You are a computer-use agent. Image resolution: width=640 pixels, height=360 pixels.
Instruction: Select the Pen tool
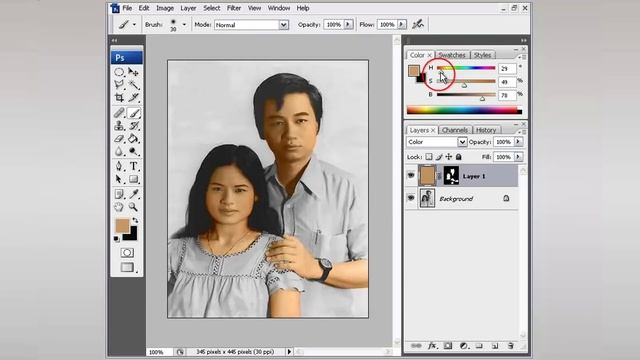click(119, 167)
